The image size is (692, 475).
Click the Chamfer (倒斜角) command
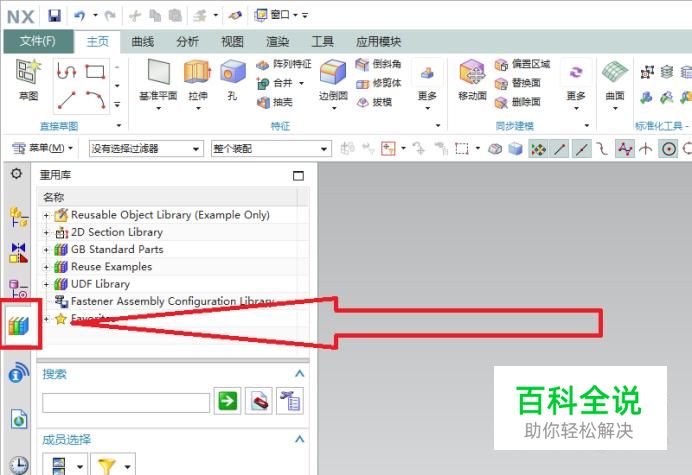click(x=379, y=64)
